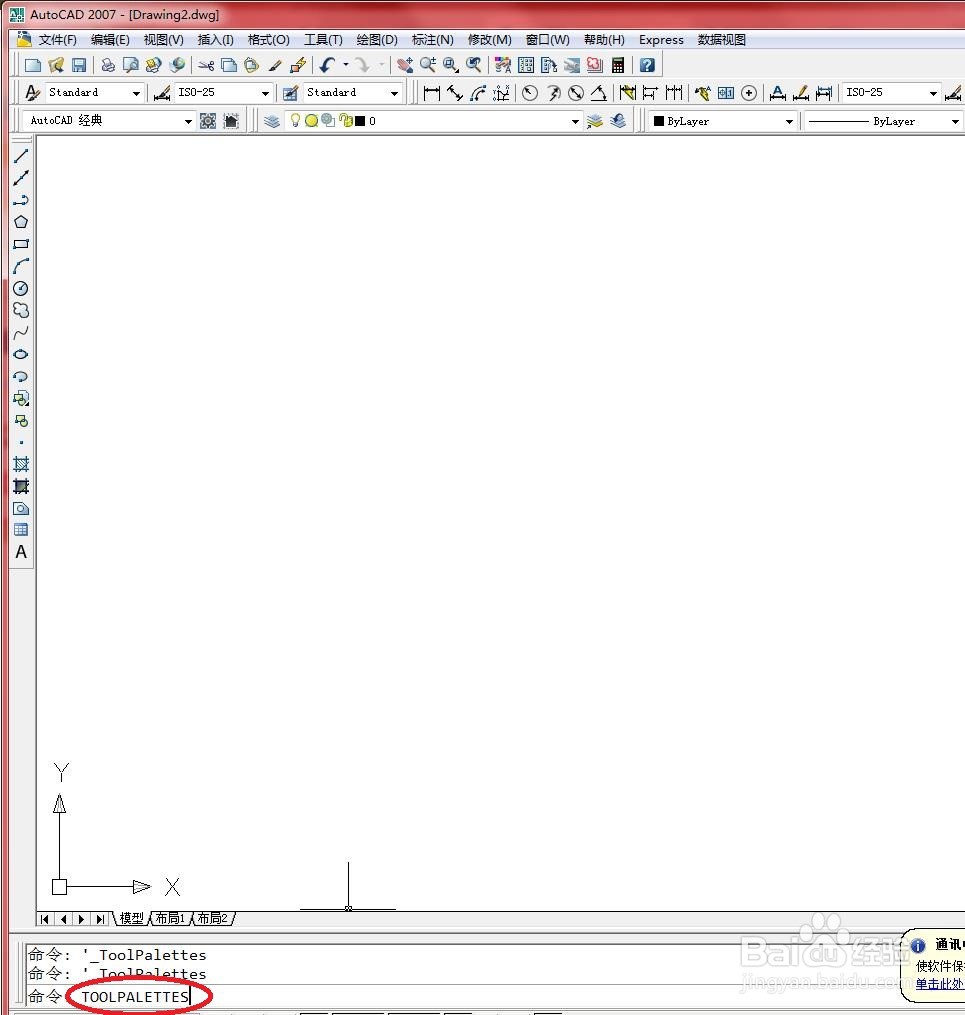Open the 修改(M) menu
This screenshot has width=965, height=1015.
pyautogui.click(x=489, y=39)
